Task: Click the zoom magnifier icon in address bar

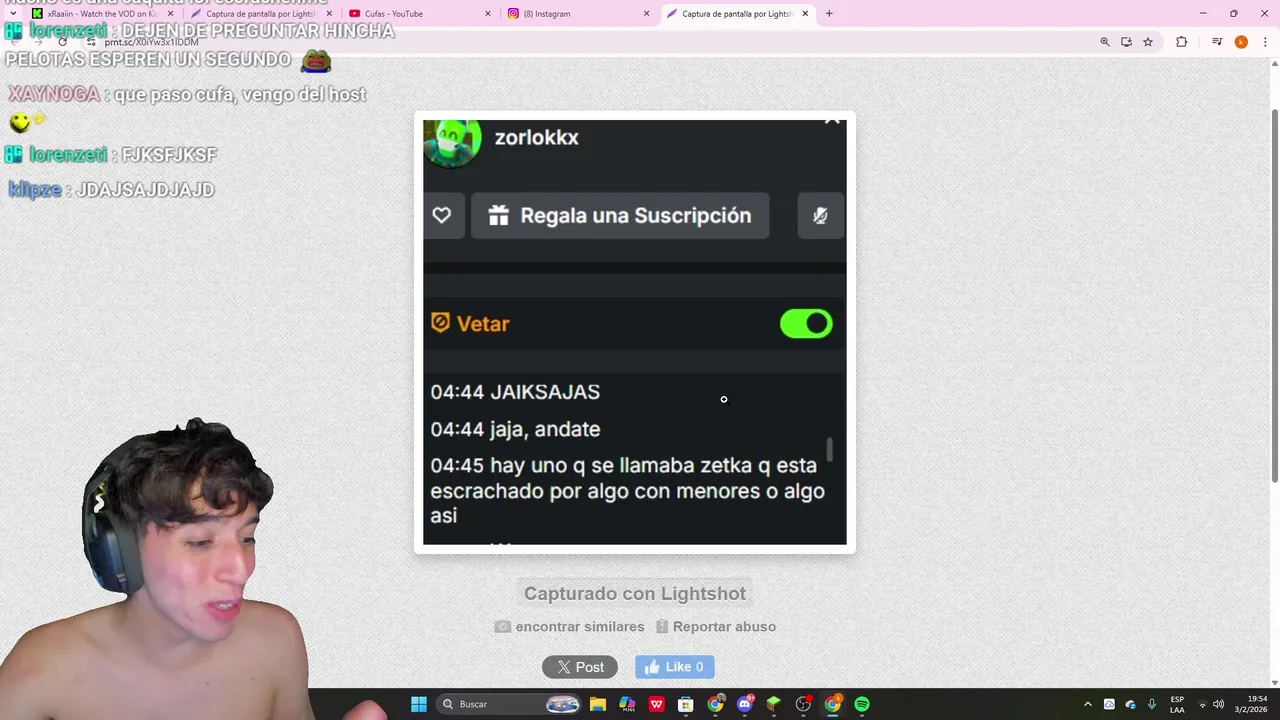Action: tap(1105, 42)
